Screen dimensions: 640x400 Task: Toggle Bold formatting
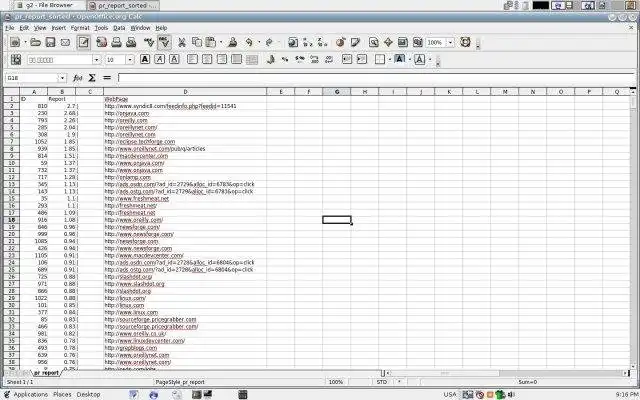pyautogui.click(x=145, y=60)
